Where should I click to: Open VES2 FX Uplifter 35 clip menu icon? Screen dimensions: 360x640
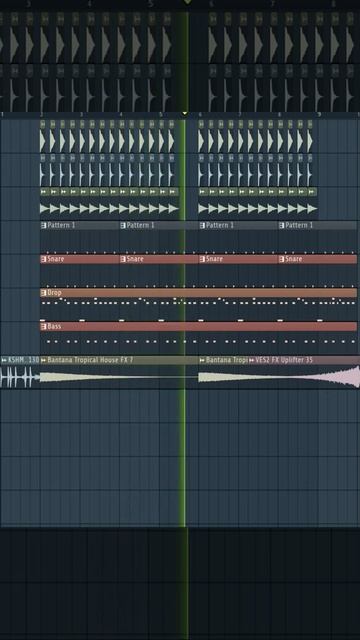(251, 360)
